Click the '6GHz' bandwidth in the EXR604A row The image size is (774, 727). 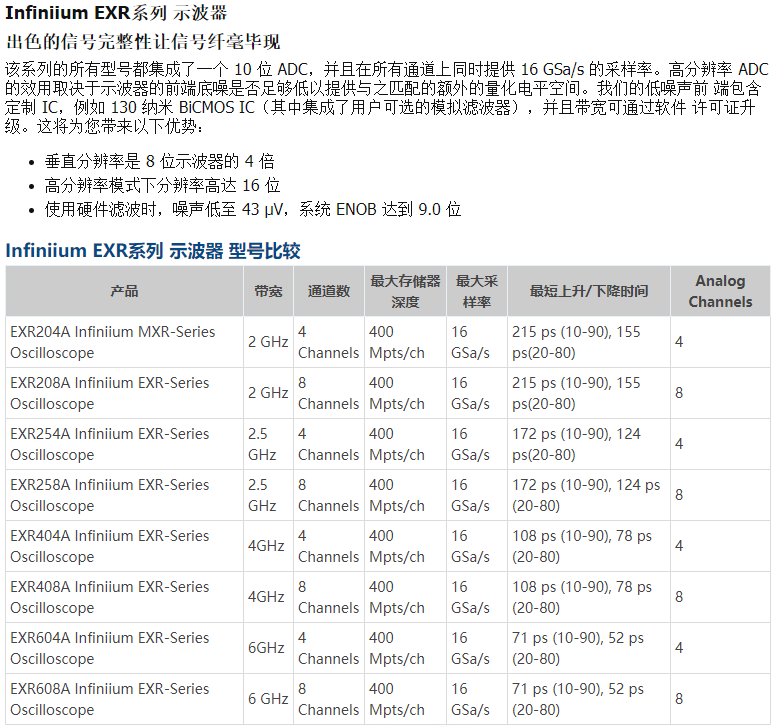[266, 648]
